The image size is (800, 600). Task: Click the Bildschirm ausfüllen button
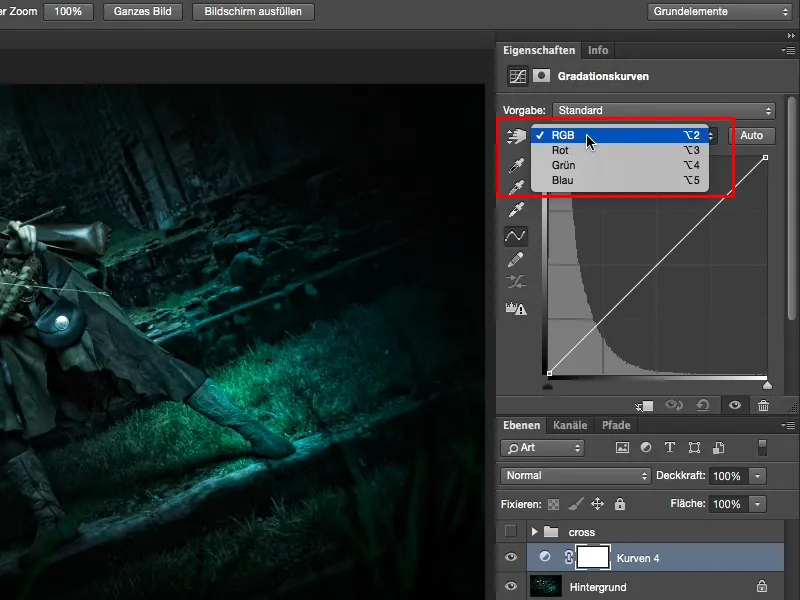tap(253, 11)
